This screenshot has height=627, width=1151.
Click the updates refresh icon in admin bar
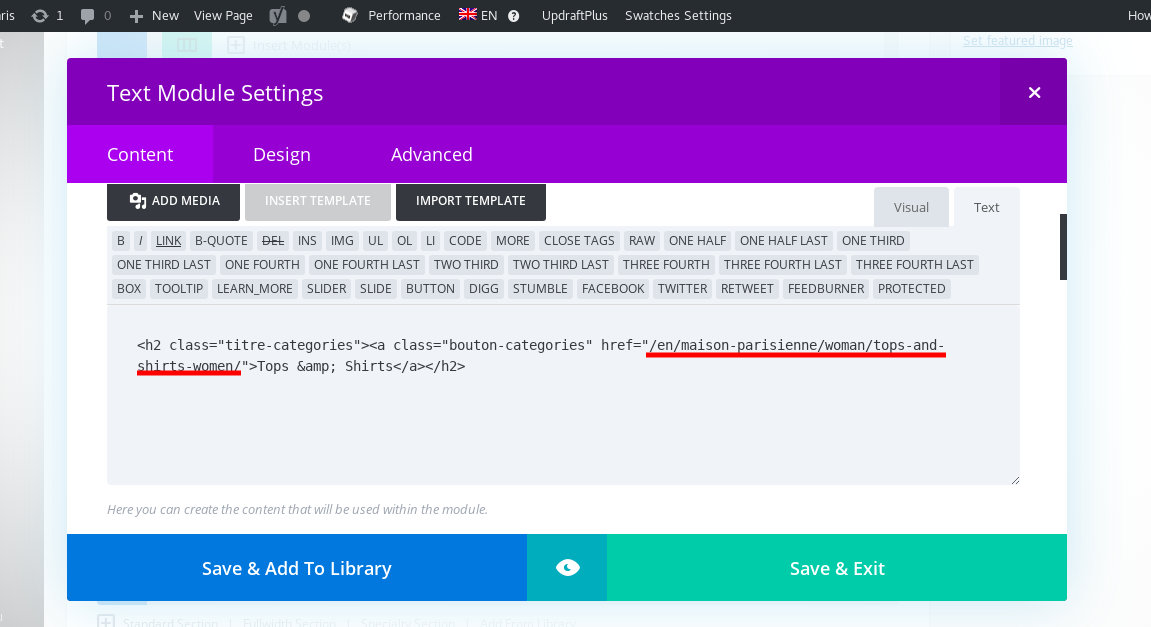40,15
